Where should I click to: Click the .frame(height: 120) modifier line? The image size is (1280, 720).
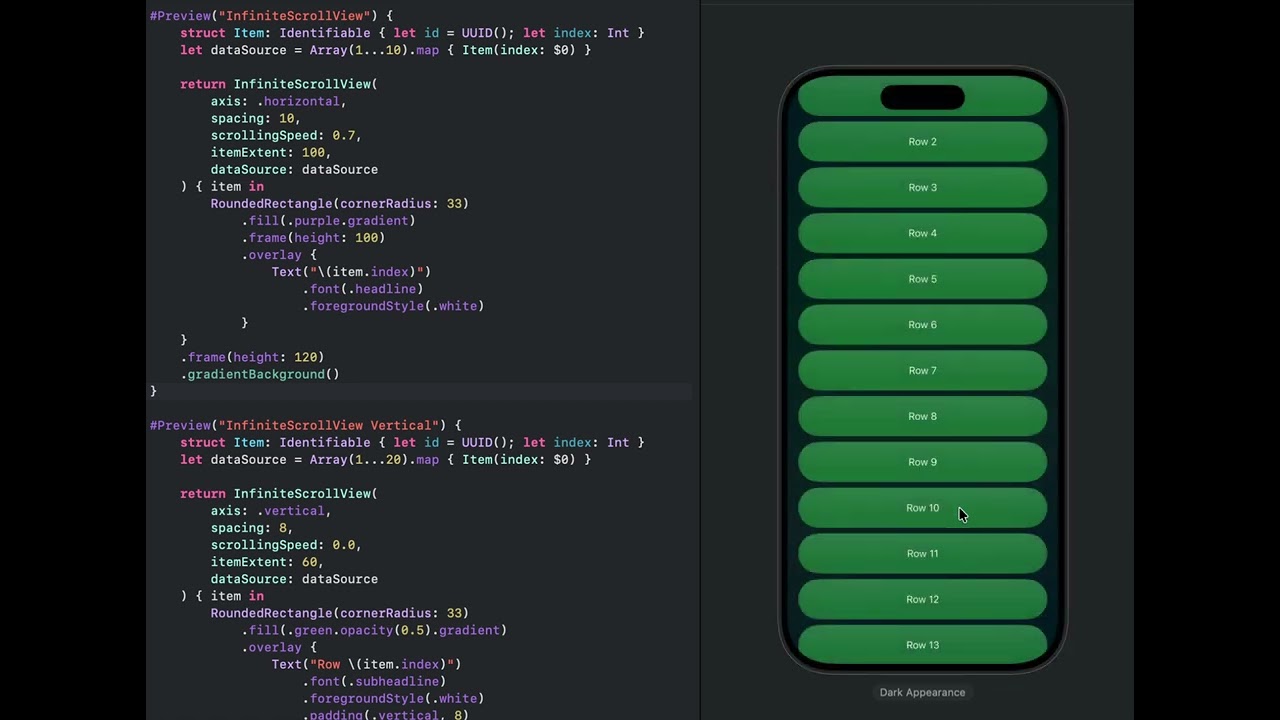tap(254, 357)
